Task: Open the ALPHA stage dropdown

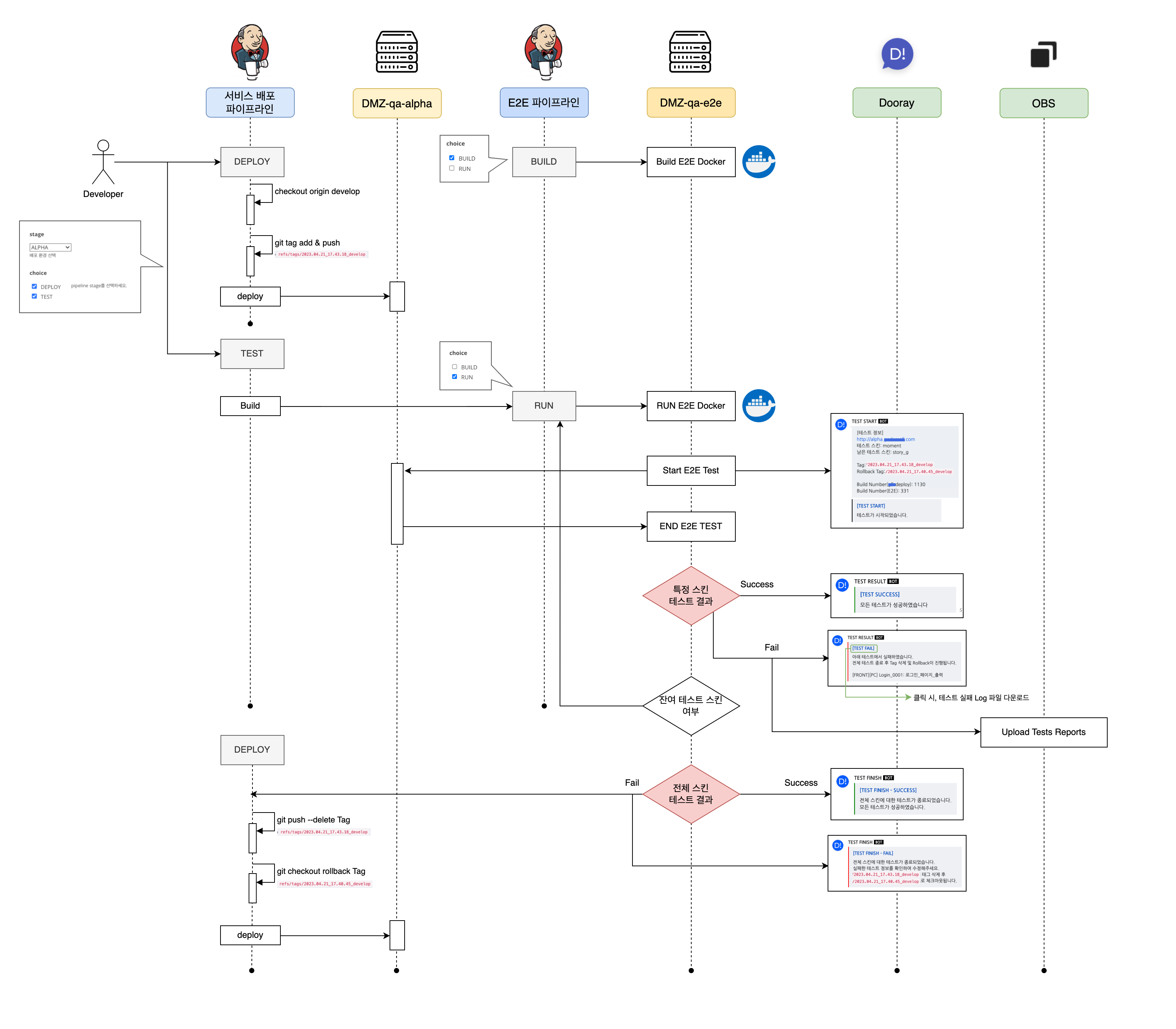Action: click(51, 247)
